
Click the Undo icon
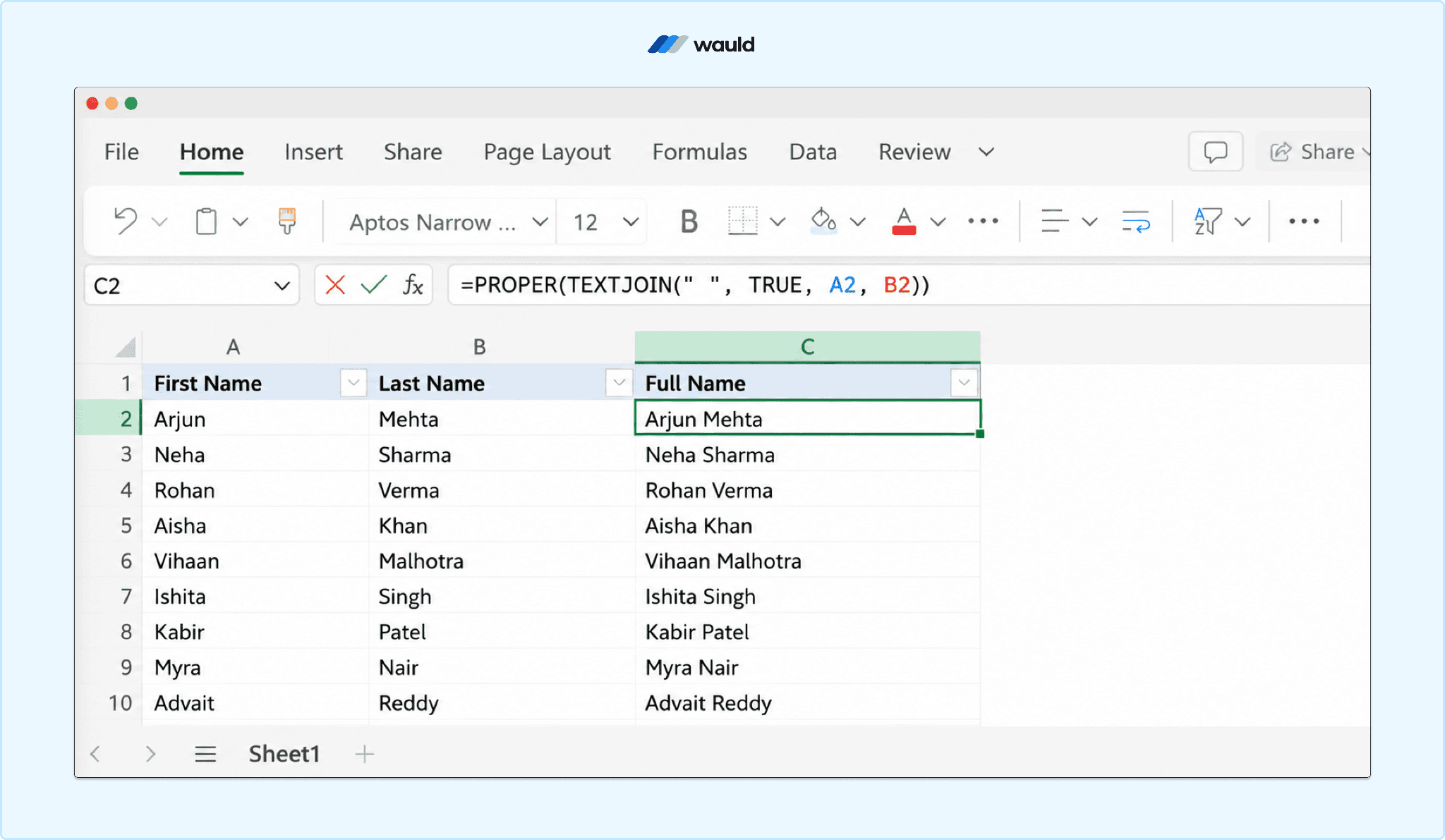(x=125, y=221)
